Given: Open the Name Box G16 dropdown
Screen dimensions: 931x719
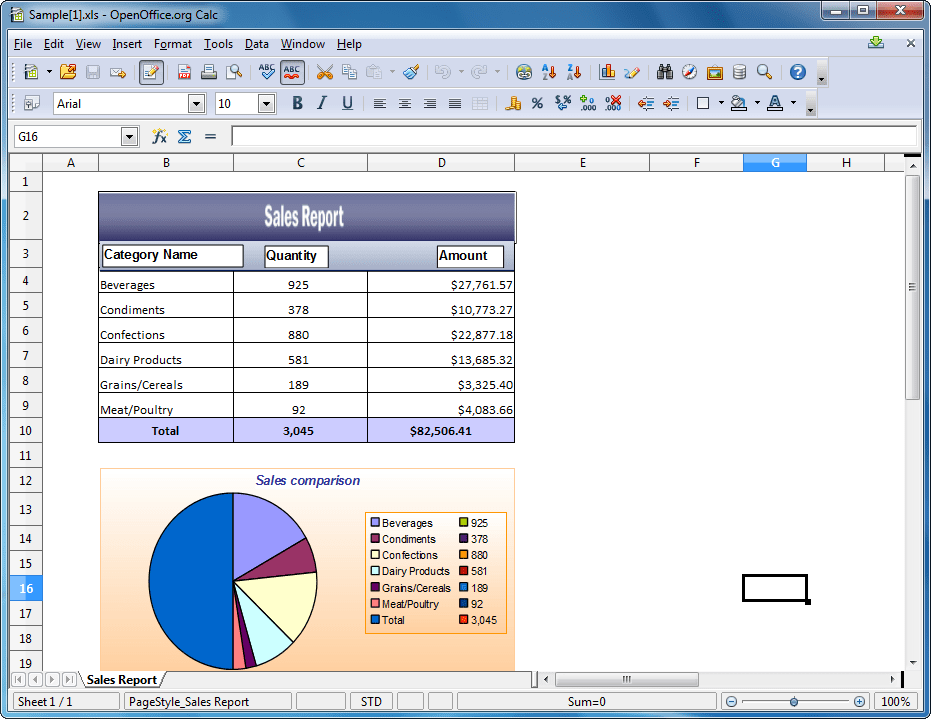Looking at the screenshot, I should 129,137.
